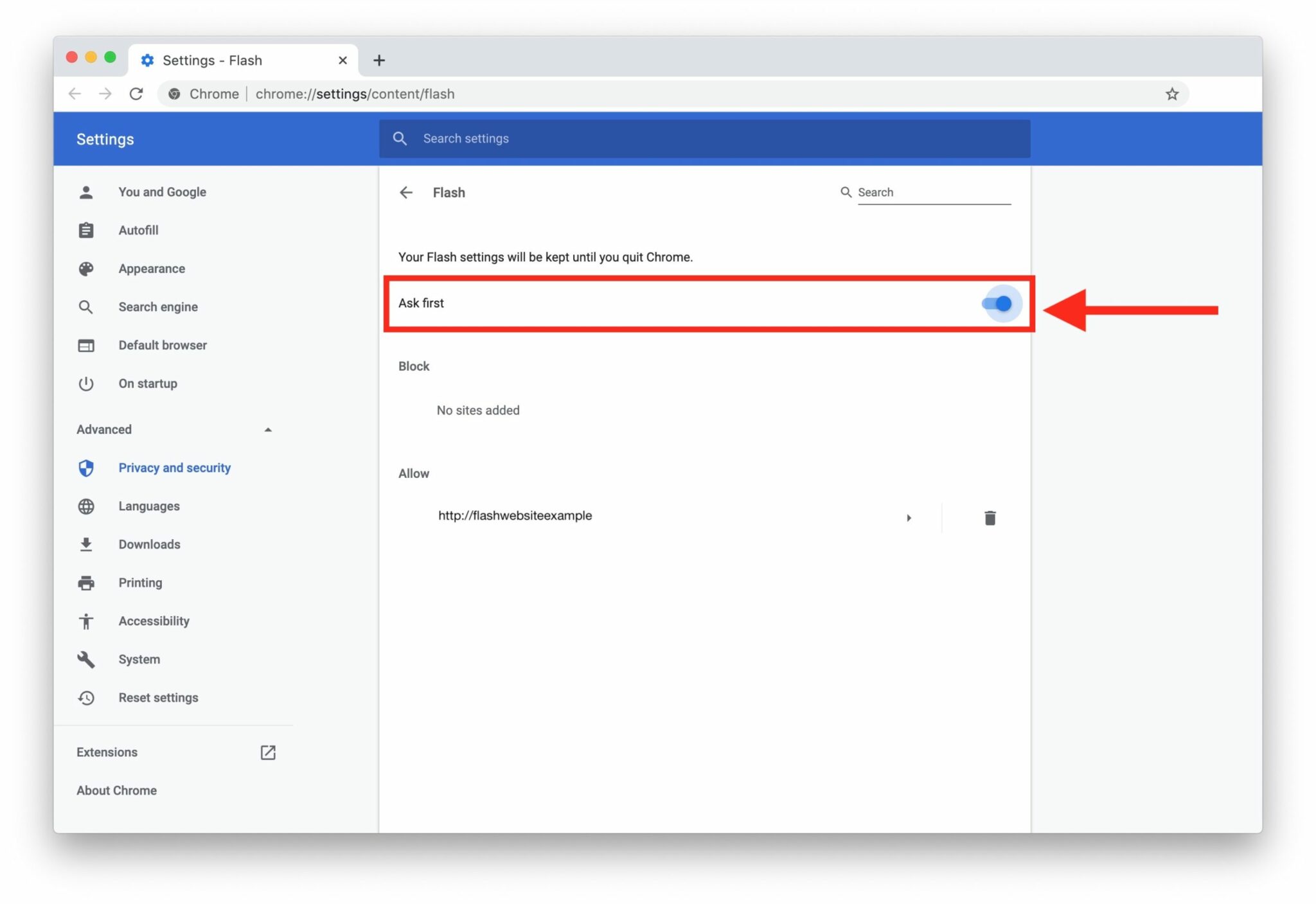The height and width of the screenshot is (904, 1316).
Task: Go back using the arrow beside Flash
Action: point(407,192)
